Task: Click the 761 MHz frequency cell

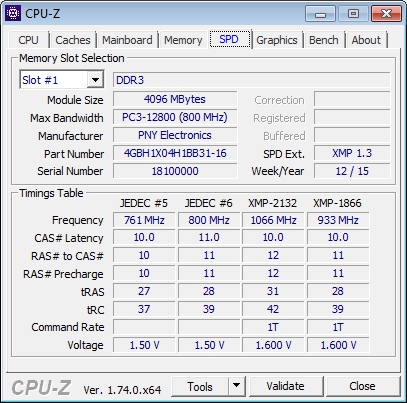Action: coord(144,220)
